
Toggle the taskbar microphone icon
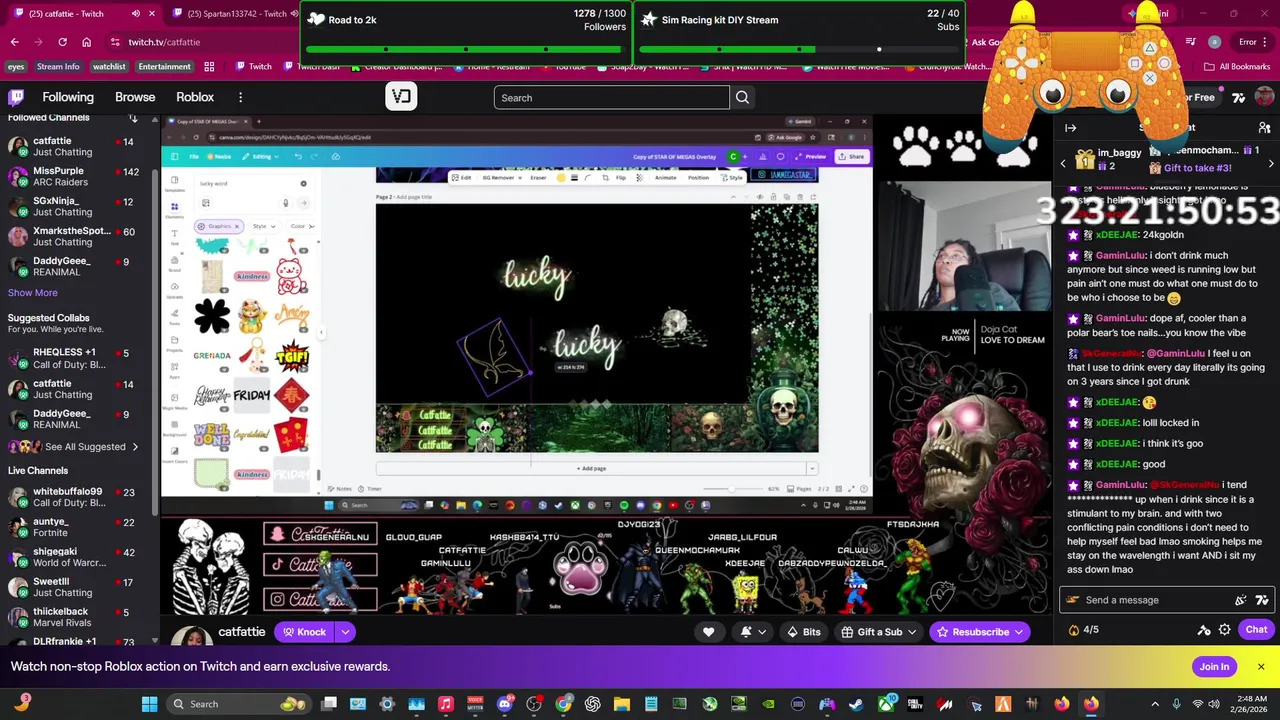click(x=1176, y=704)
